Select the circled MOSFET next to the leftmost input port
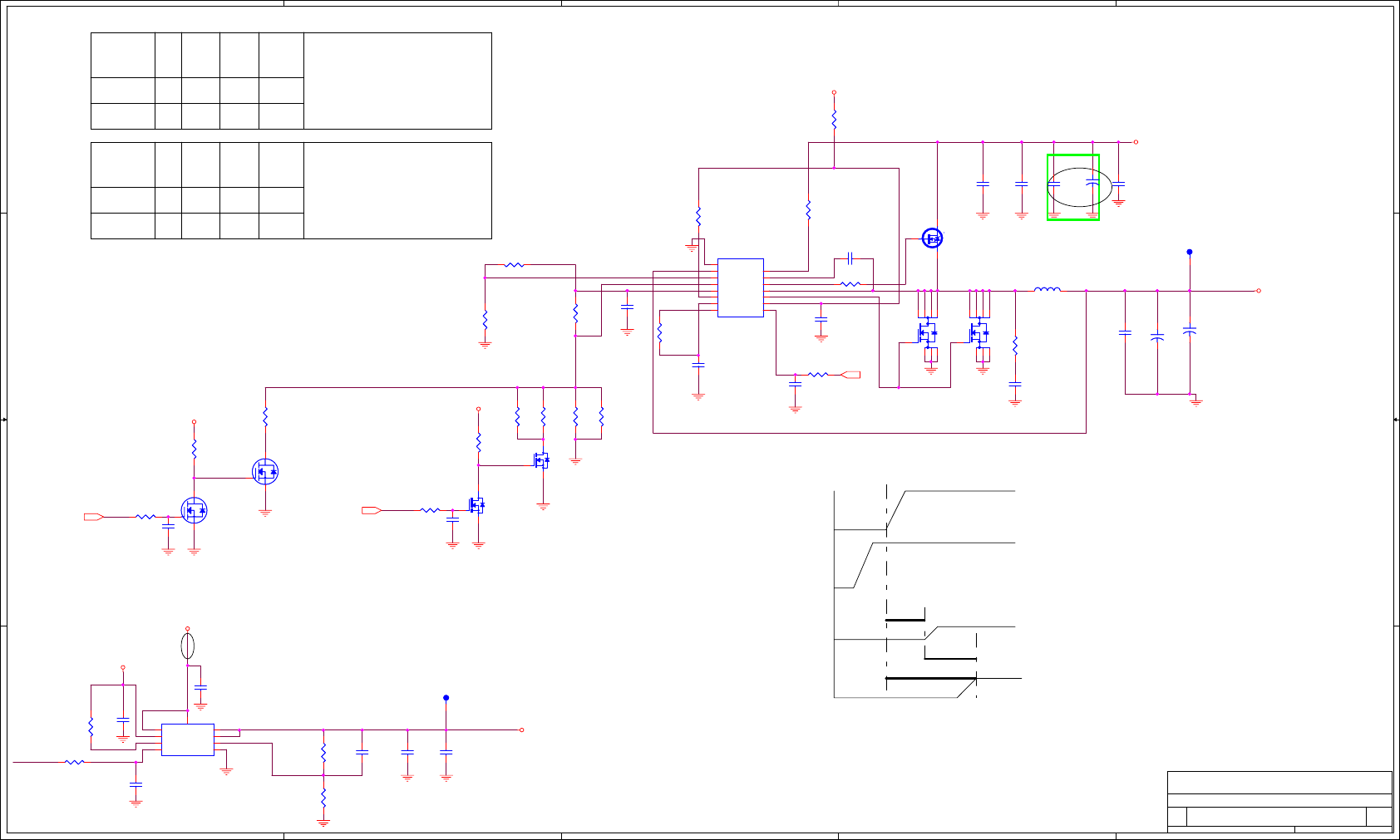 coord(194,510)
